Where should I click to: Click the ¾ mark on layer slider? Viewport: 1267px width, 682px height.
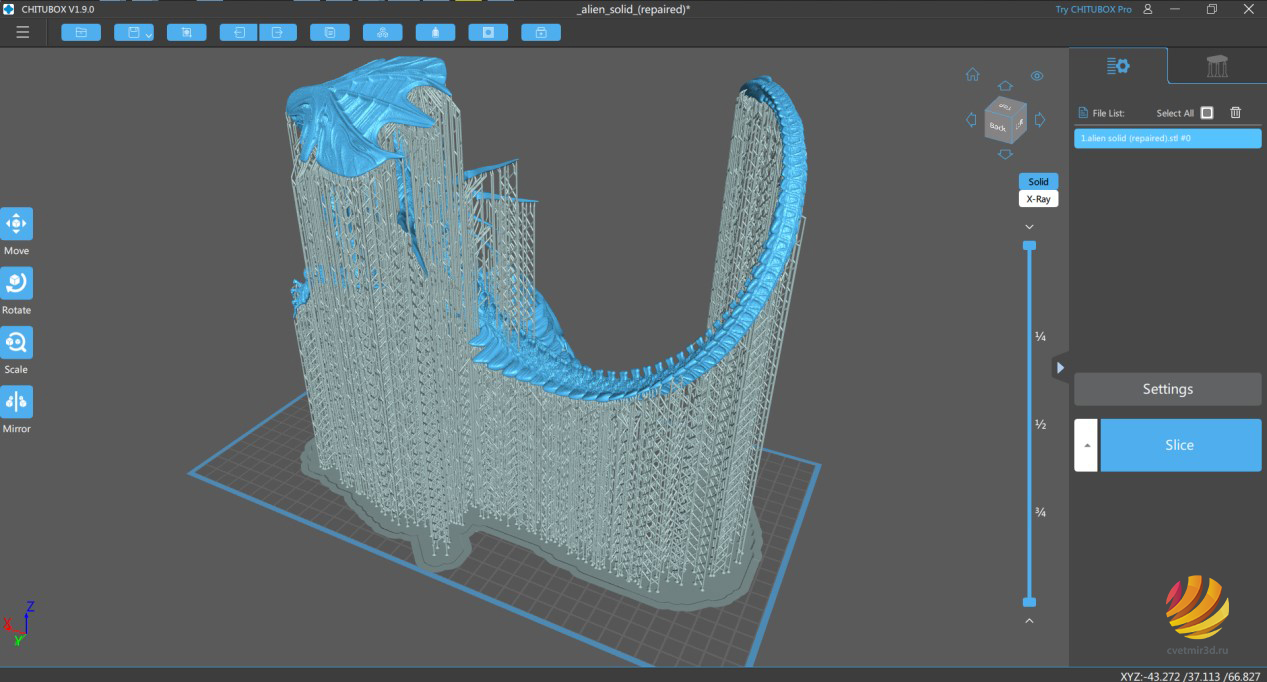pos(1040,513)
